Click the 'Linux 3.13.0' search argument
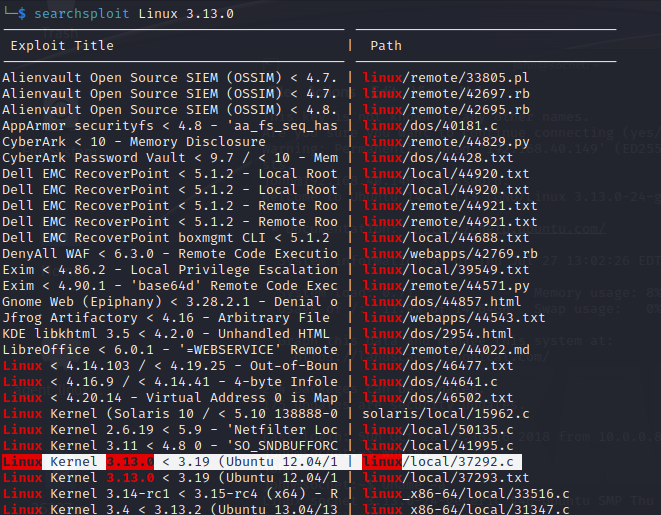Viewport: 661px width, 515px height. [186, 14]
